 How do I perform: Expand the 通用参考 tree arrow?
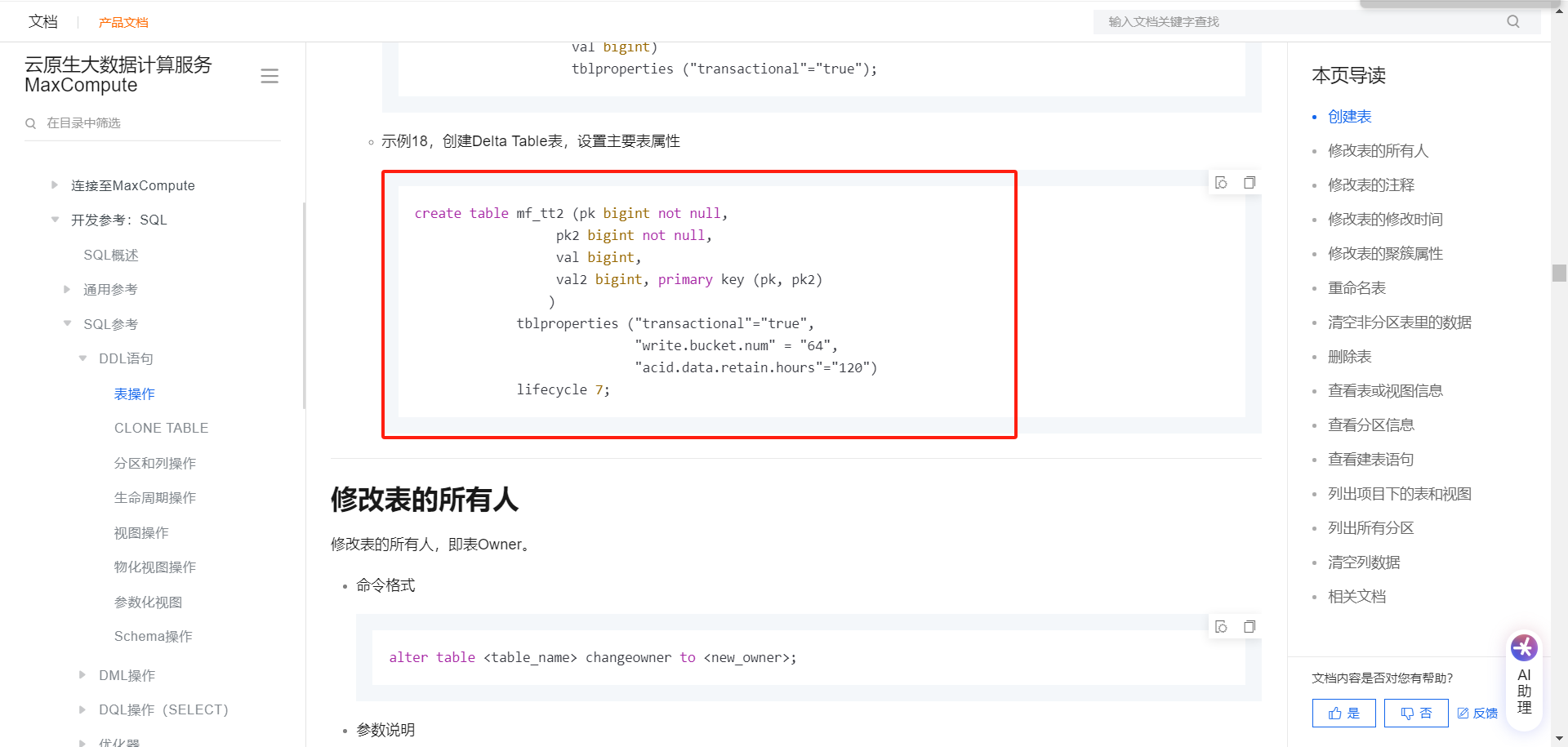pyautogui.click(x=67, y=289)
